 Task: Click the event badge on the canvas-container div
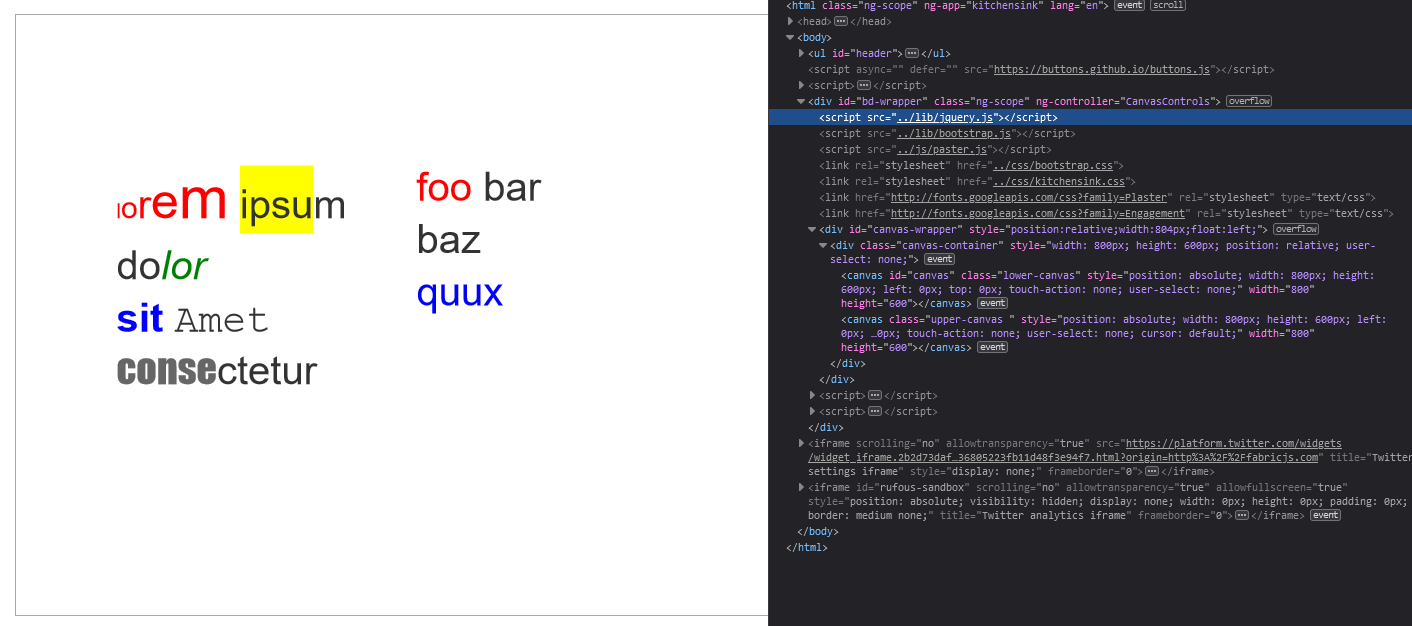point(939,259)
